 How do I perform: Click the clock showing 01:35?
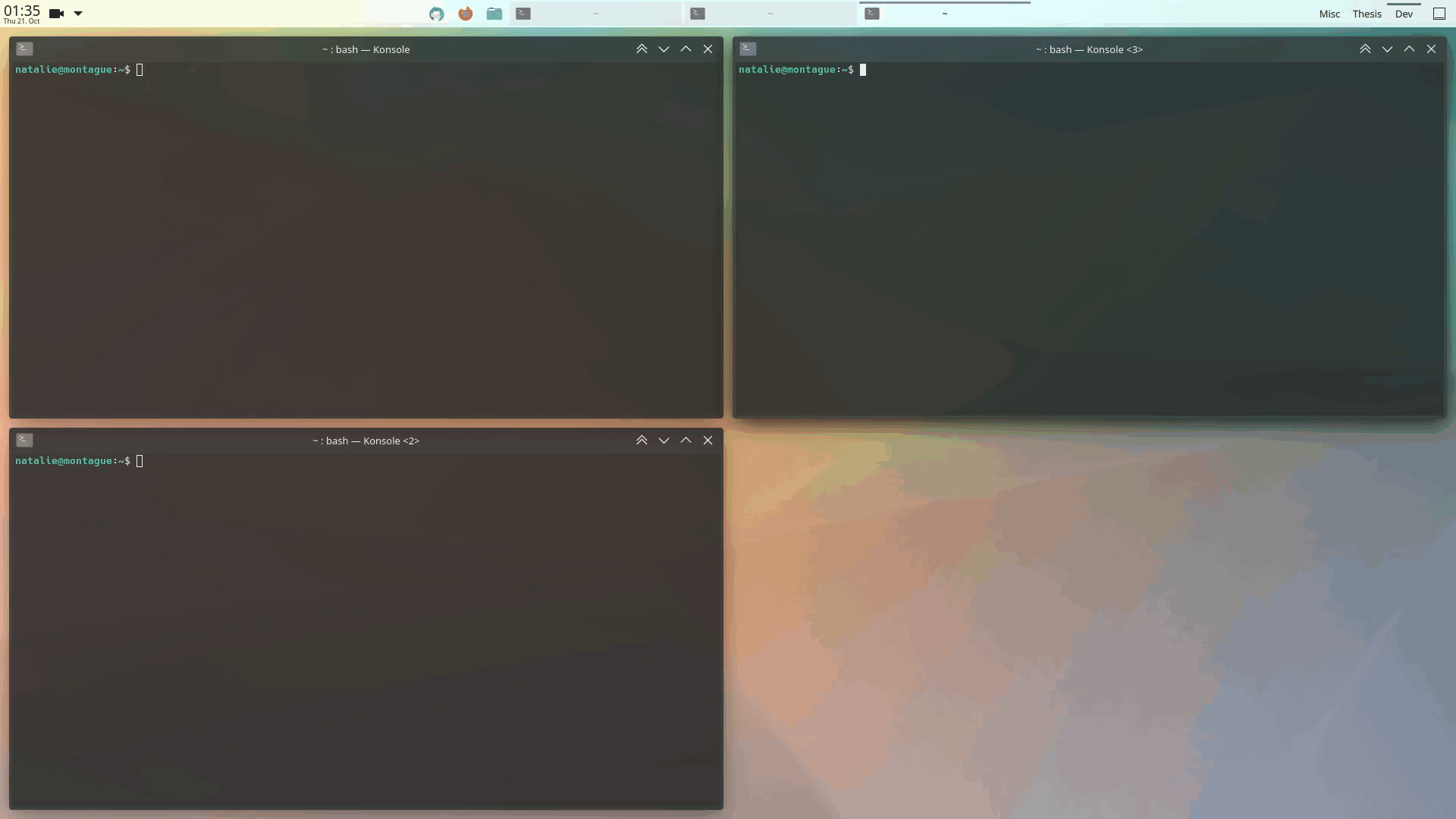point(22,13)
